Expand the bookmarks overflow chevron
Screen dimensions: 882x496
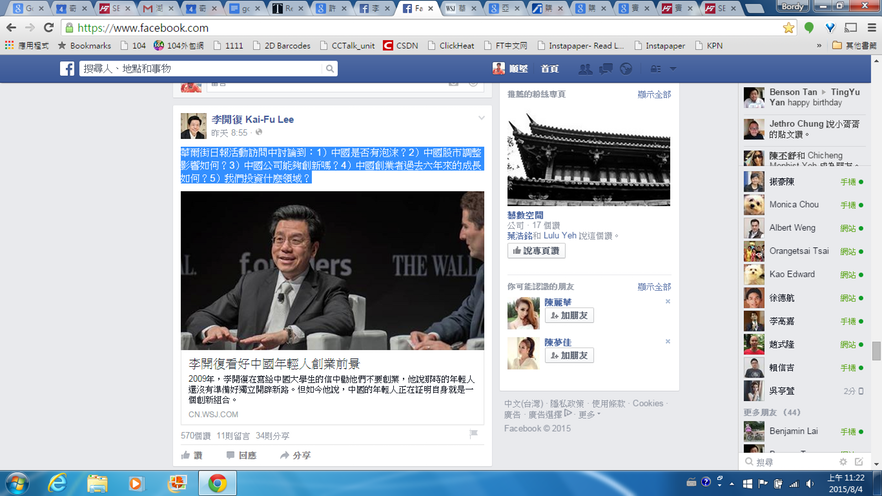tap(819, 46)
